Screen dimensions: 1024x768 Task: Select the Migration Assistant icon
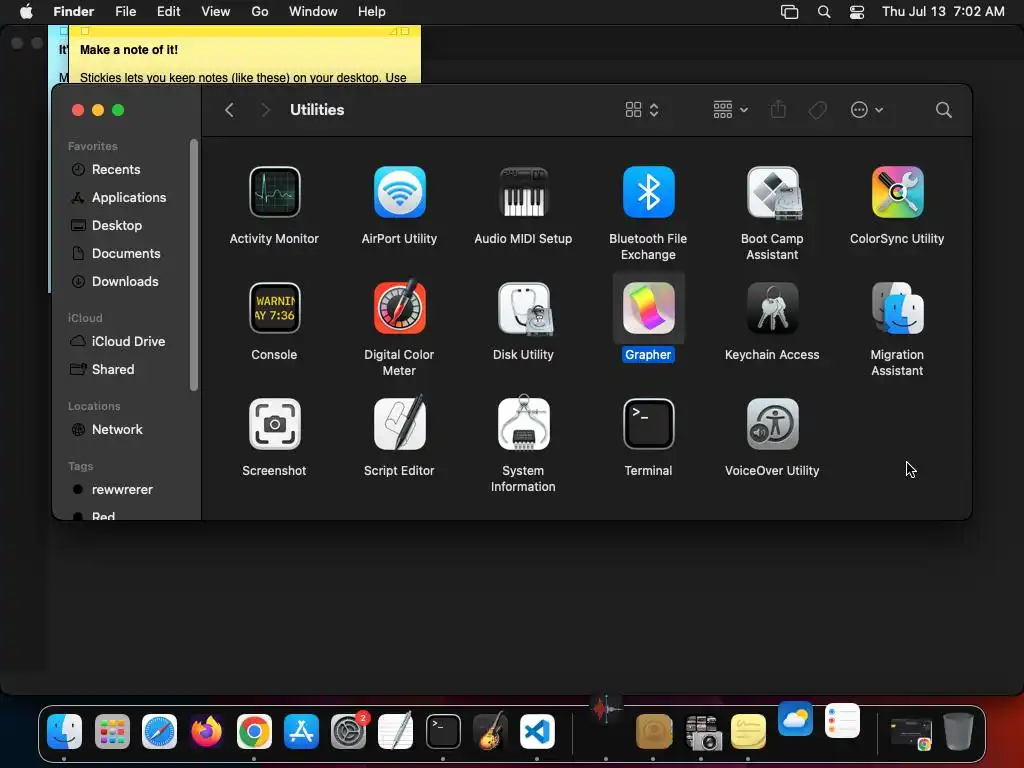tap(897, 308)
